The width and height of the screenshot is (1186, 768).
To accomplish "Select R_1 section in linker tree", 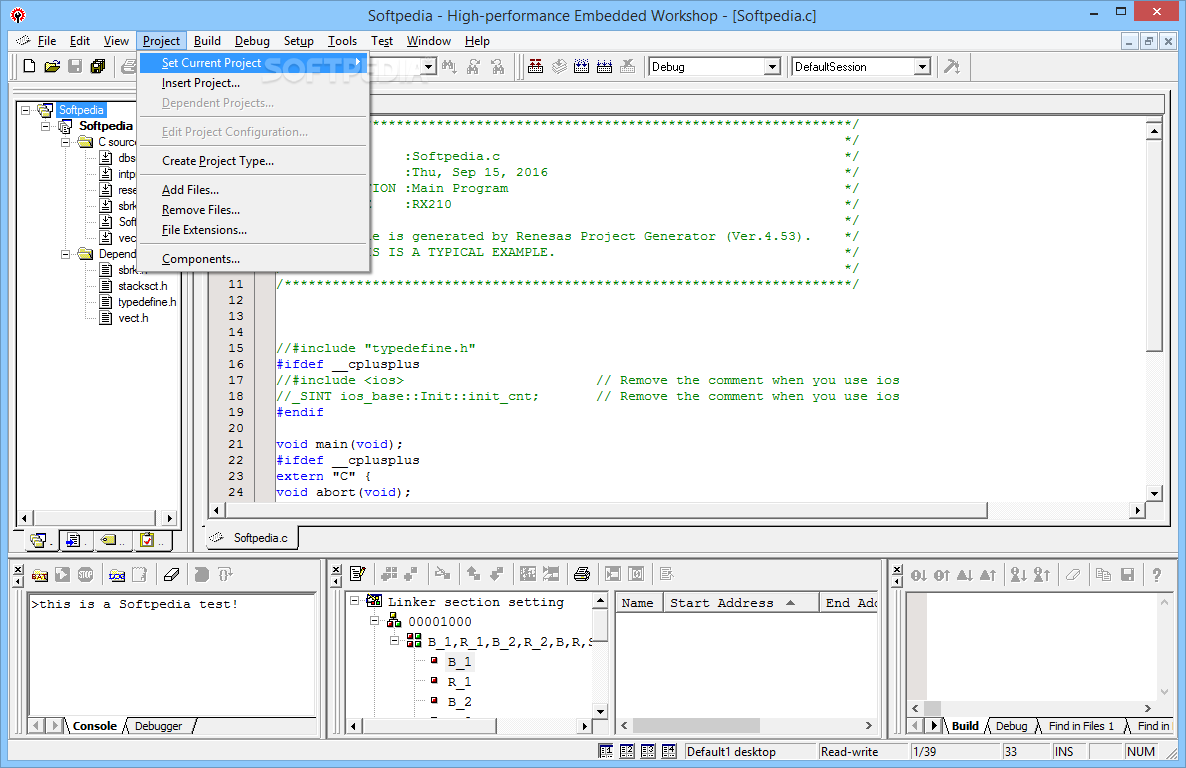I will click(459, 682).
